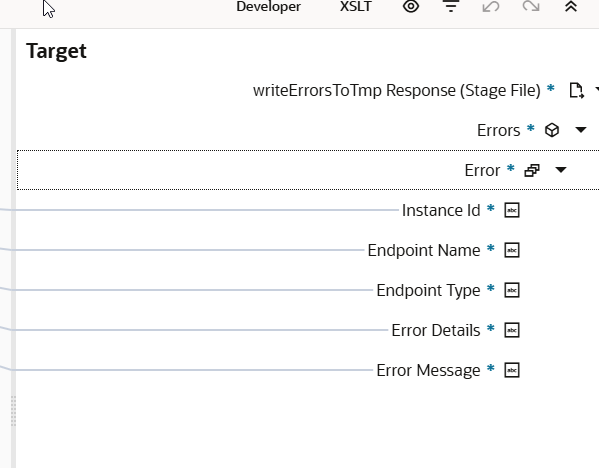Click the redo arrow icon
599x468 pixels.
point(531,6)
